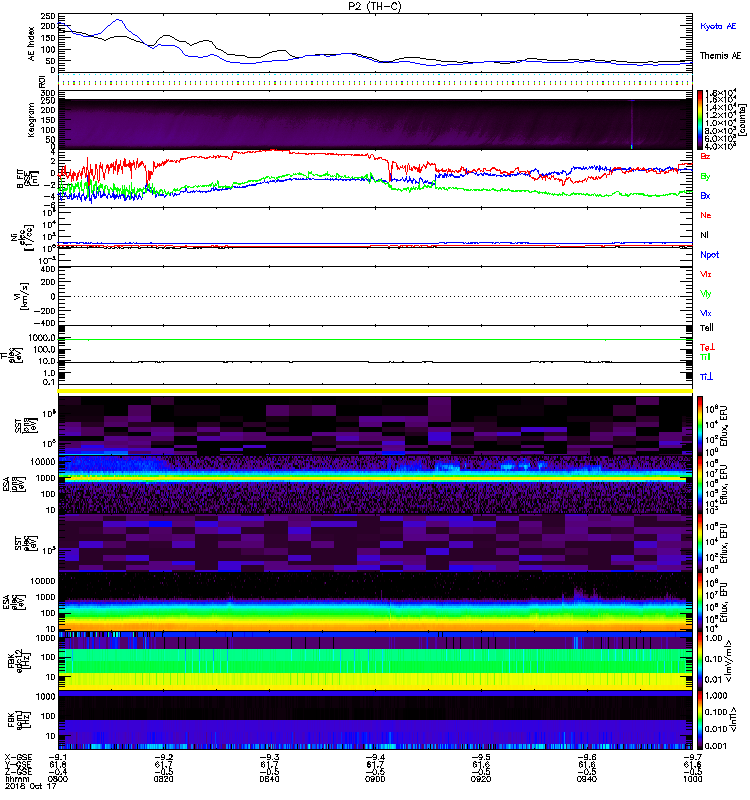This screenshot has width=750, height=800.
Task: Click the SST ion Eflux color bar
Action: [x=700, y=426]
